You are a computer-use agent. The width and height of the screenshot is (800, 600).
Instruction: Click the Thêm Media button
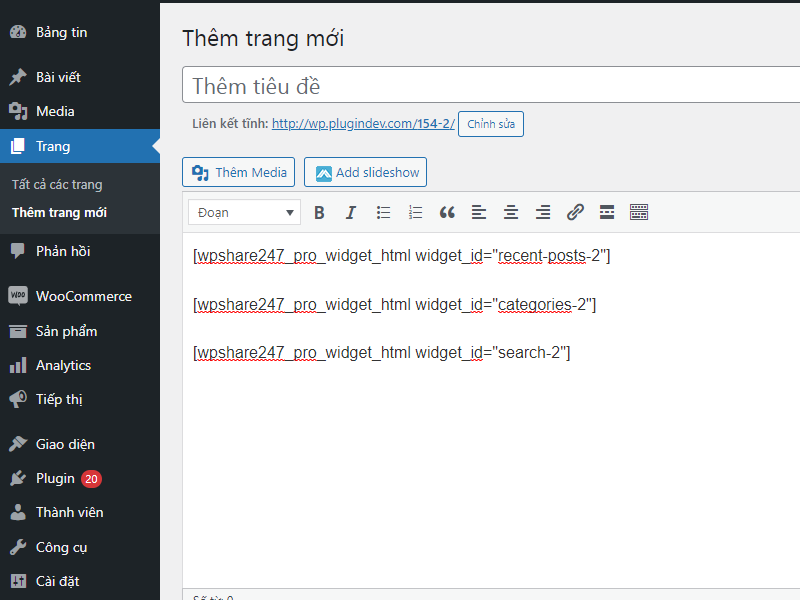click(238, 172)
